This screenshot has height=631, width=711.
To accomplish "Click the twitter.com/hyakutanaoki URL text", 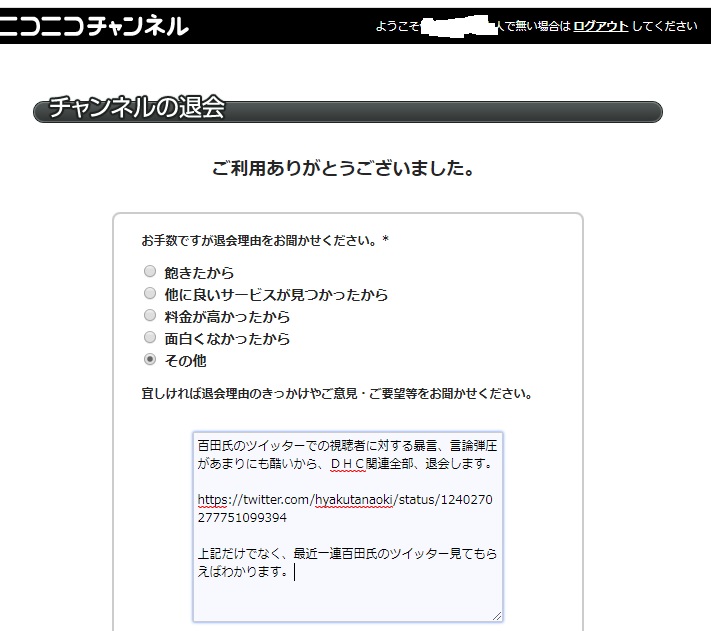I will point(345,508).
